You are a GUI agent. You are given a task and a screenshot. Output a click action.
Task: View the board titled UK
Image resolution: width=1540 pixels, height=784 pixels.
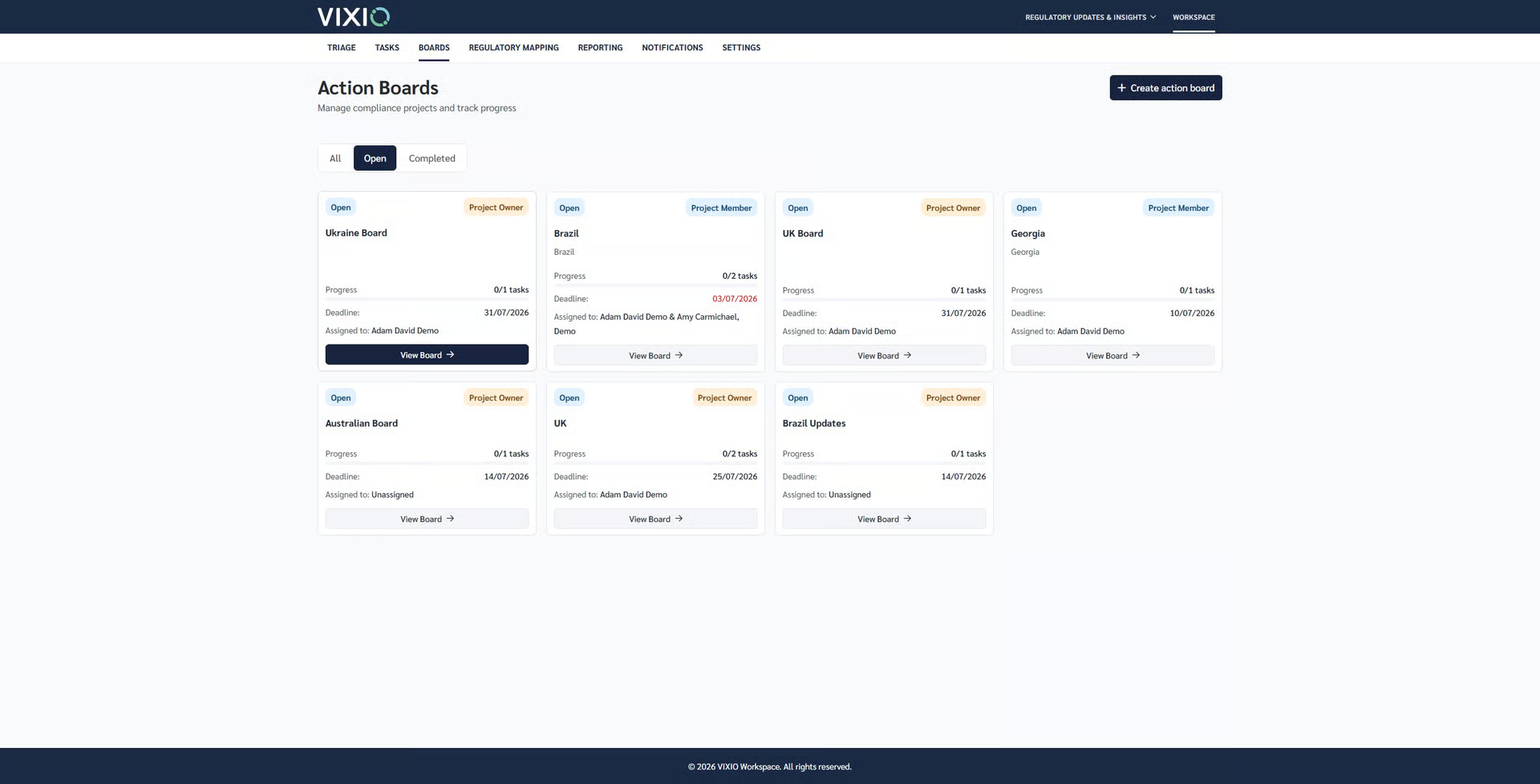click(655, 519)
